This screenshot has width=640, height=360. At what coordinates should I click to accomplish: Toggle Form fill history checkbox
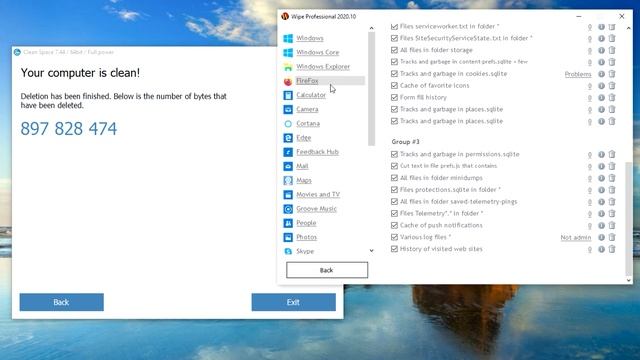click(x=394, y=98)
